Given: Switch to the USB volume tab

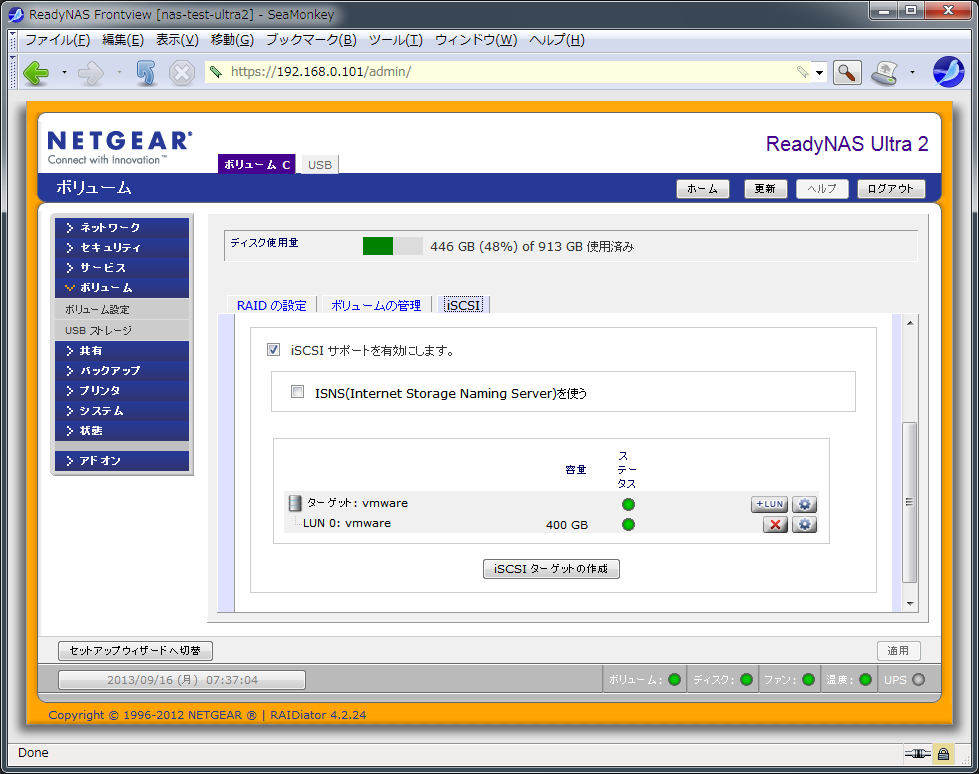Looking at the screenshot, I should point(320,165).
